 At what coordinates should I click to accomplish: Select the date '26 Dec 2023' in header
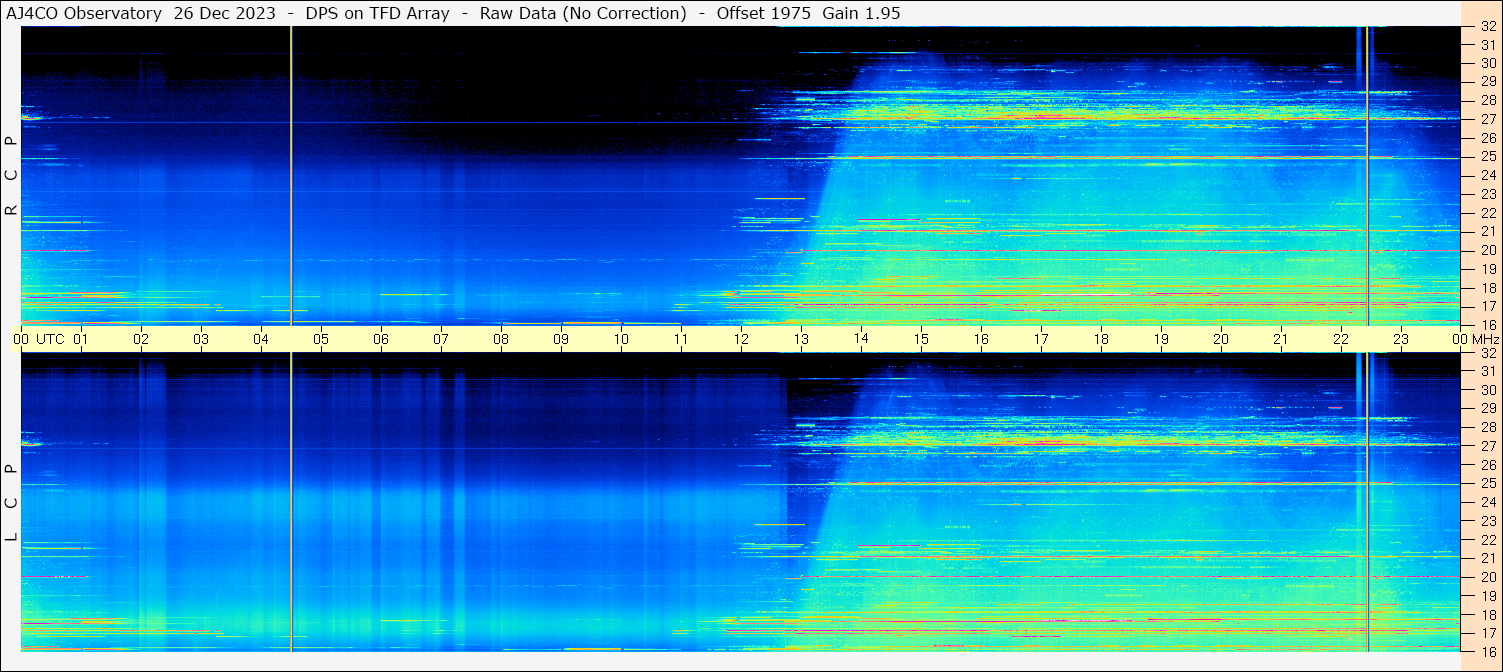pos(225,13)
